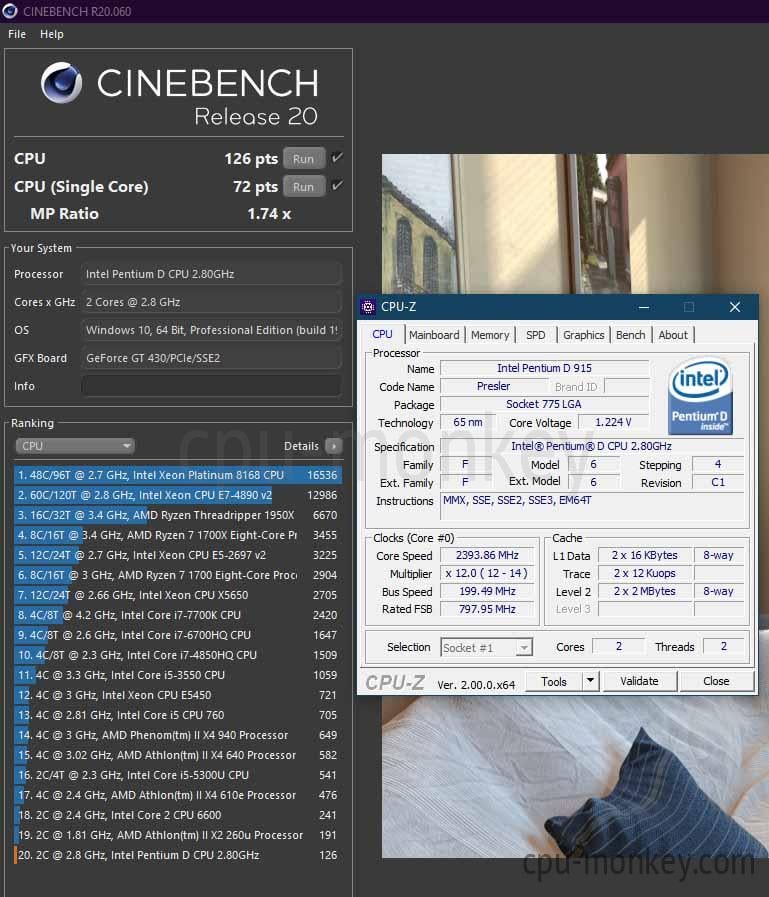Click the Code Name value Presler
The image size is (769, 897).
[x=493, y=387]
